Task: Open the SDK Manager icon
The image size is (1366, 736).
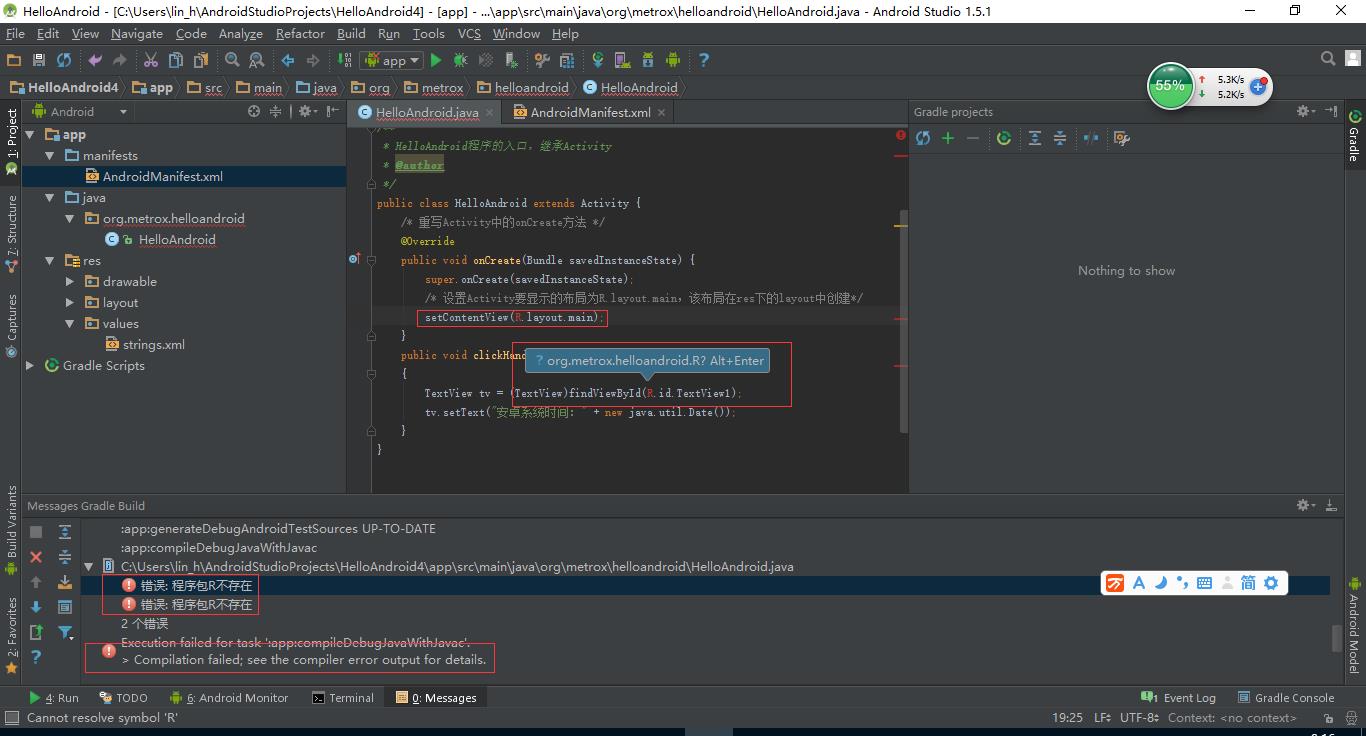Action: click(647, 60)
